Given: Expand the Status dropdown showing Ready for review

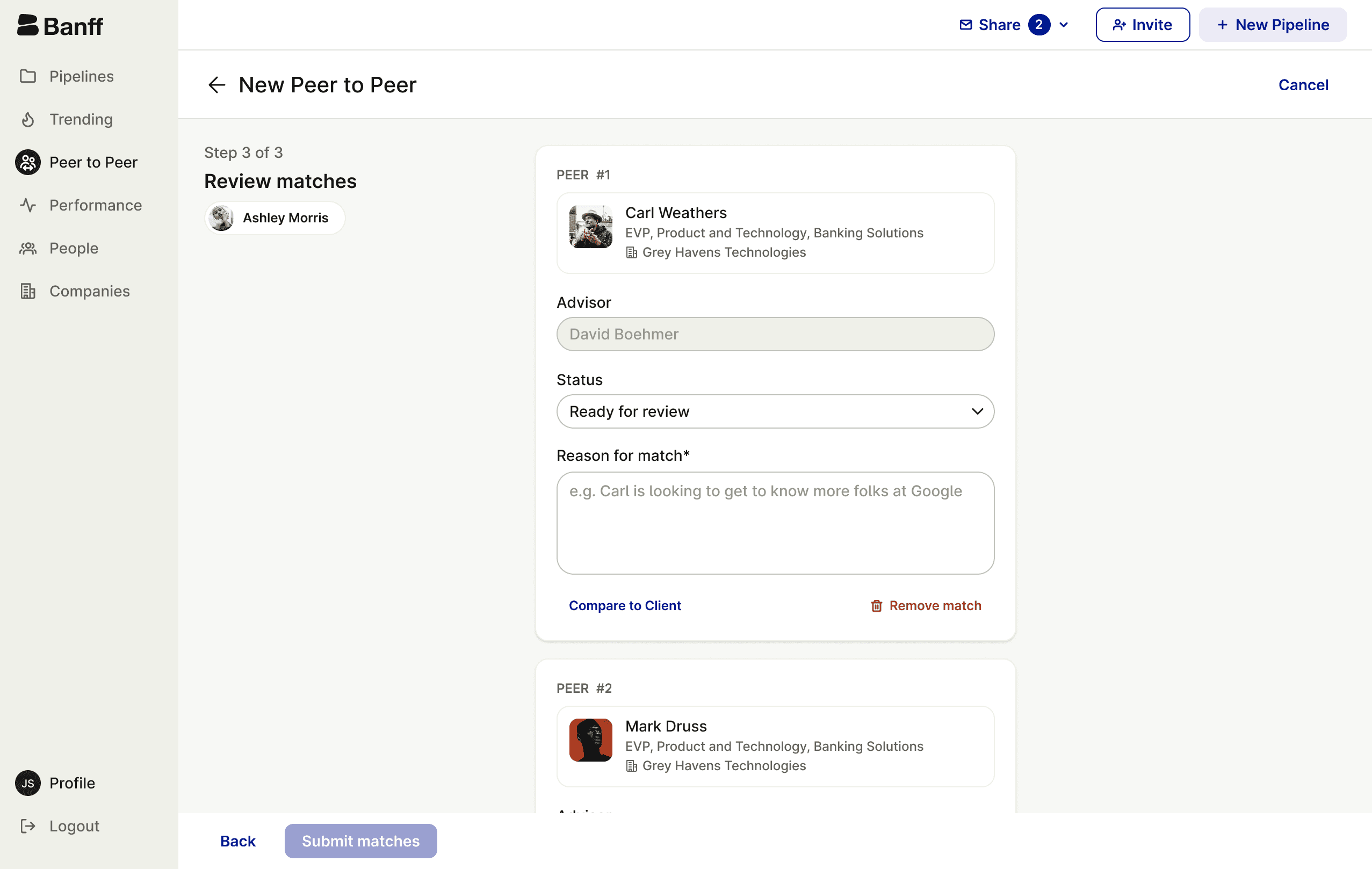Looking at the screenshot, I should (x=775, y=411).
